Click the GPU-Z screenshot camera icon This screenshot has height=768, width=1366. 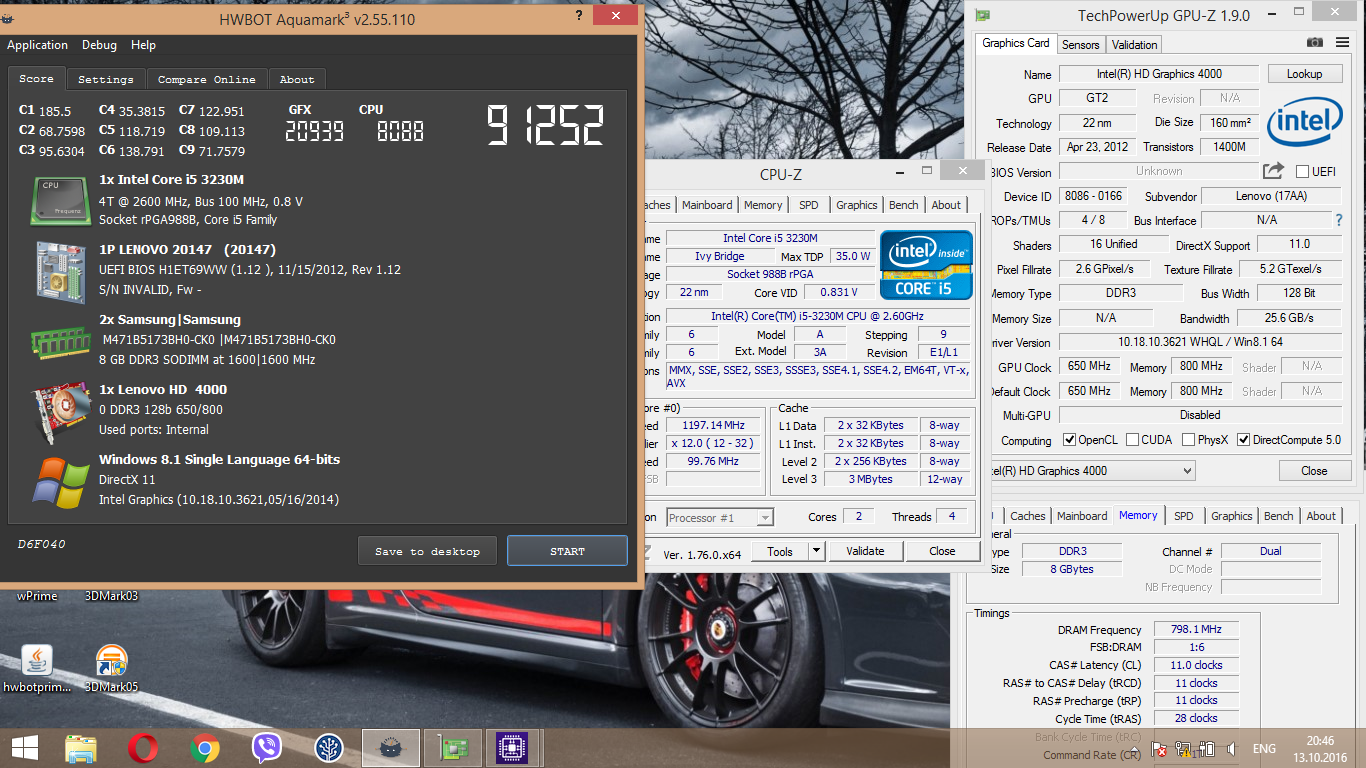pos(1315,43)
